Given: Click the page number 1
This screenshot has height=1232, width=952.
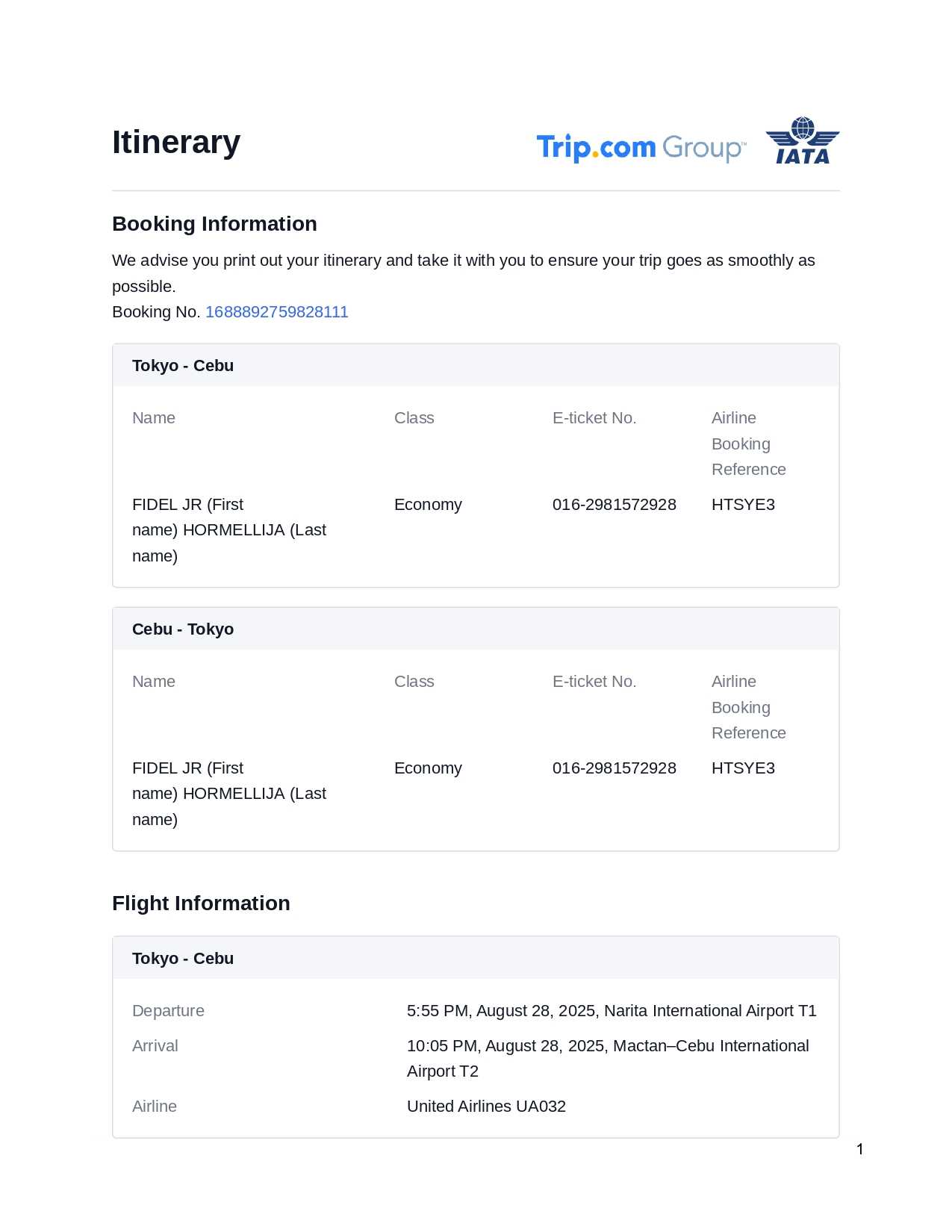Looking at the screenshot, I should pyautogui.click(x=860, y=1149).
